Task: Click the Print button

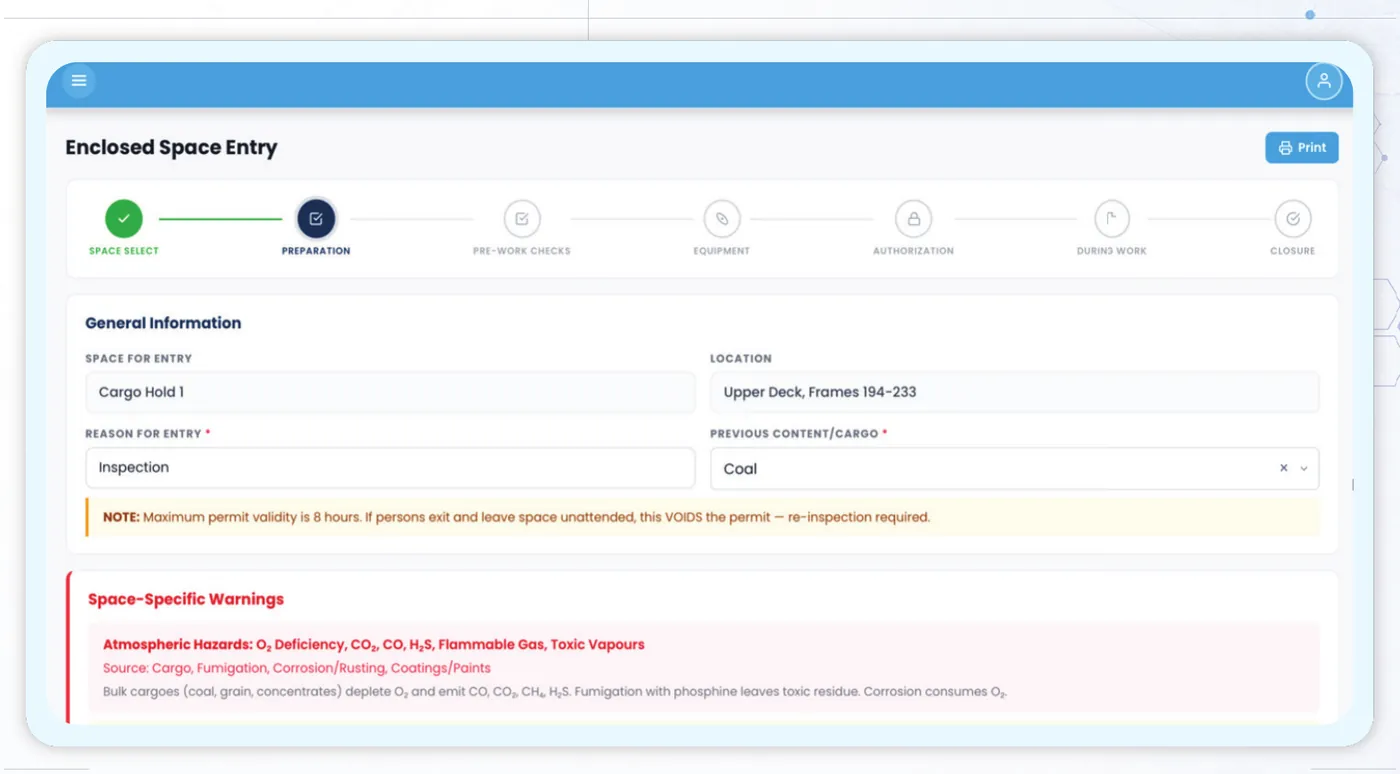Action: click(x=1302, y=147)
